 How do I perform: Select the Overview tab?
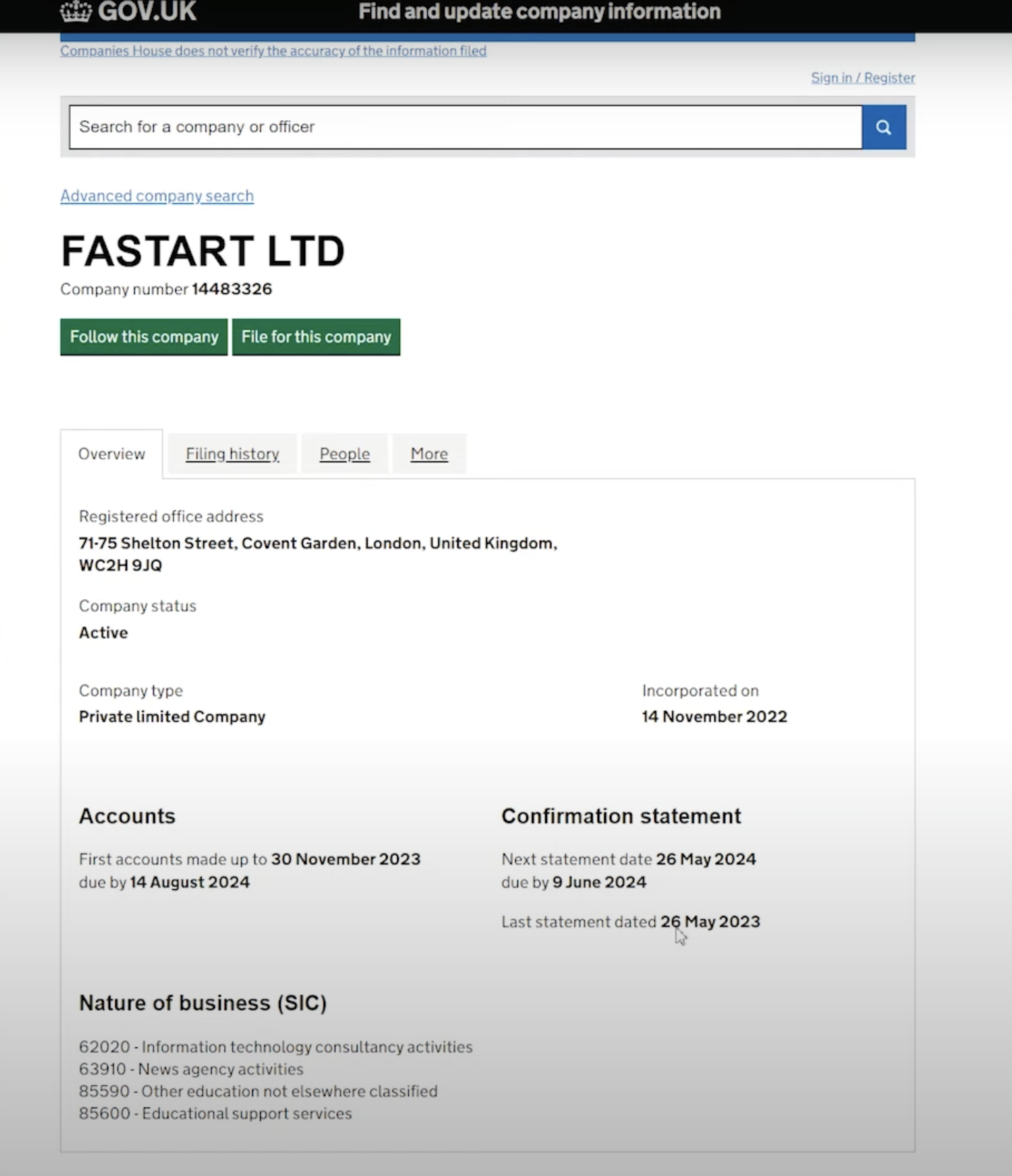112,454
